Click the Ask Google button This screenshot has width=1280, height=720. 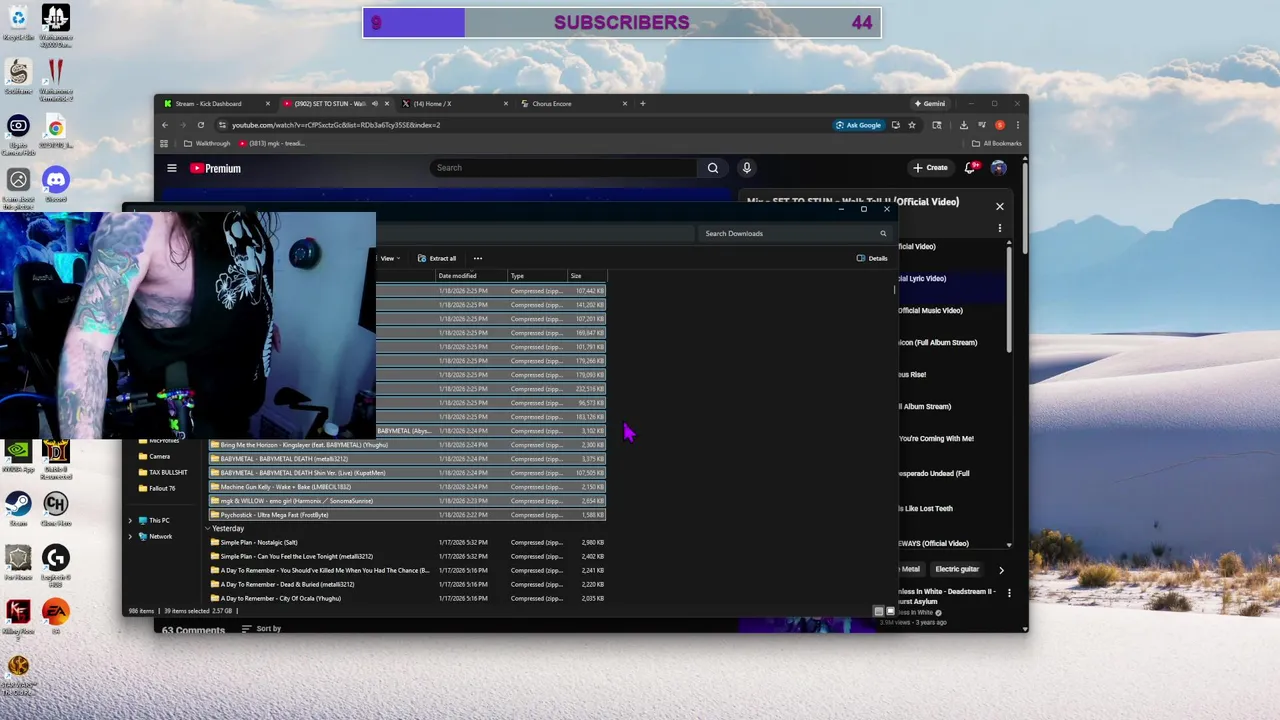(859, 125)
